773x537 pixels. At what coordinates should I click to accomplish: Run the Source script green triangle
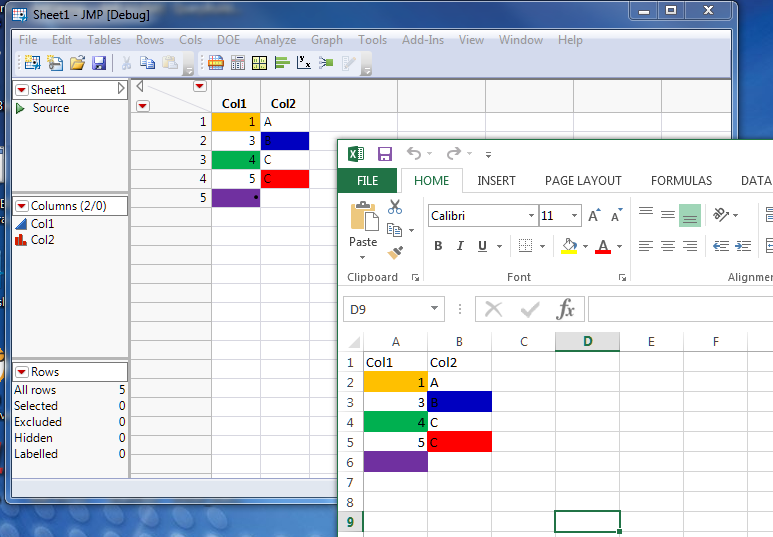click(x=20, y=108)
